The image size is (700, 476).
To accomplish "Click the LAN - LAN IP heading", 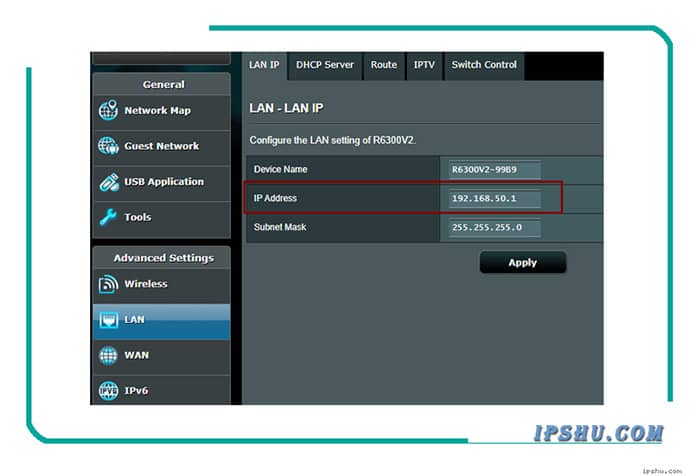I will [x=286, y=109].
